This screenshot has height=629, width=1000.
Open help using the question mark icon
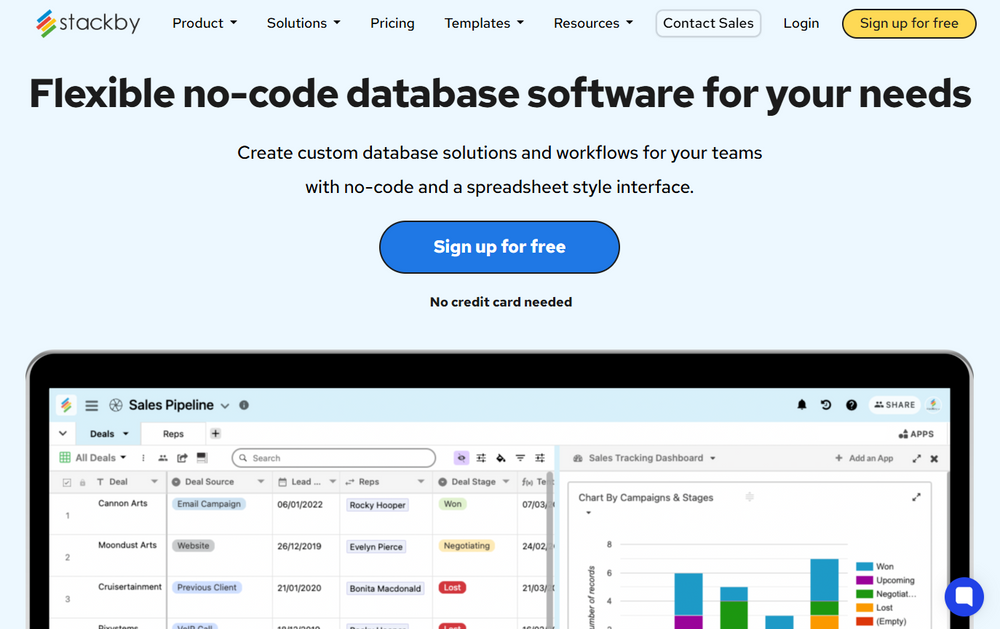pos(851,405)
